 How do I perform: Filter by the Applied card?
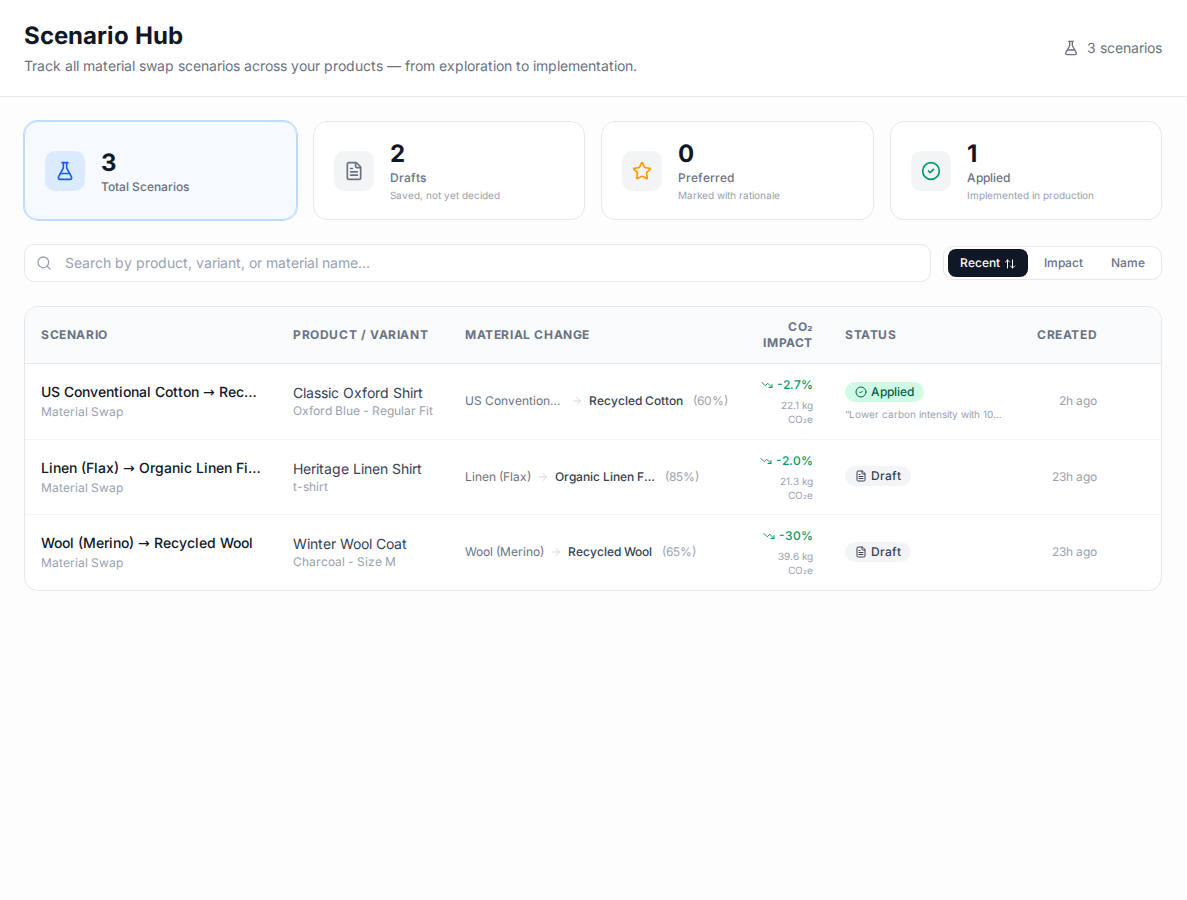click(x=1026, y=170)
